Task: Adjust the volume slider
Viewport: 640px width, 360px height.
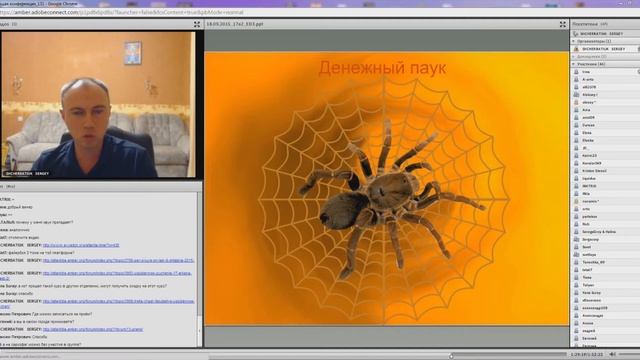Action: 629,354
